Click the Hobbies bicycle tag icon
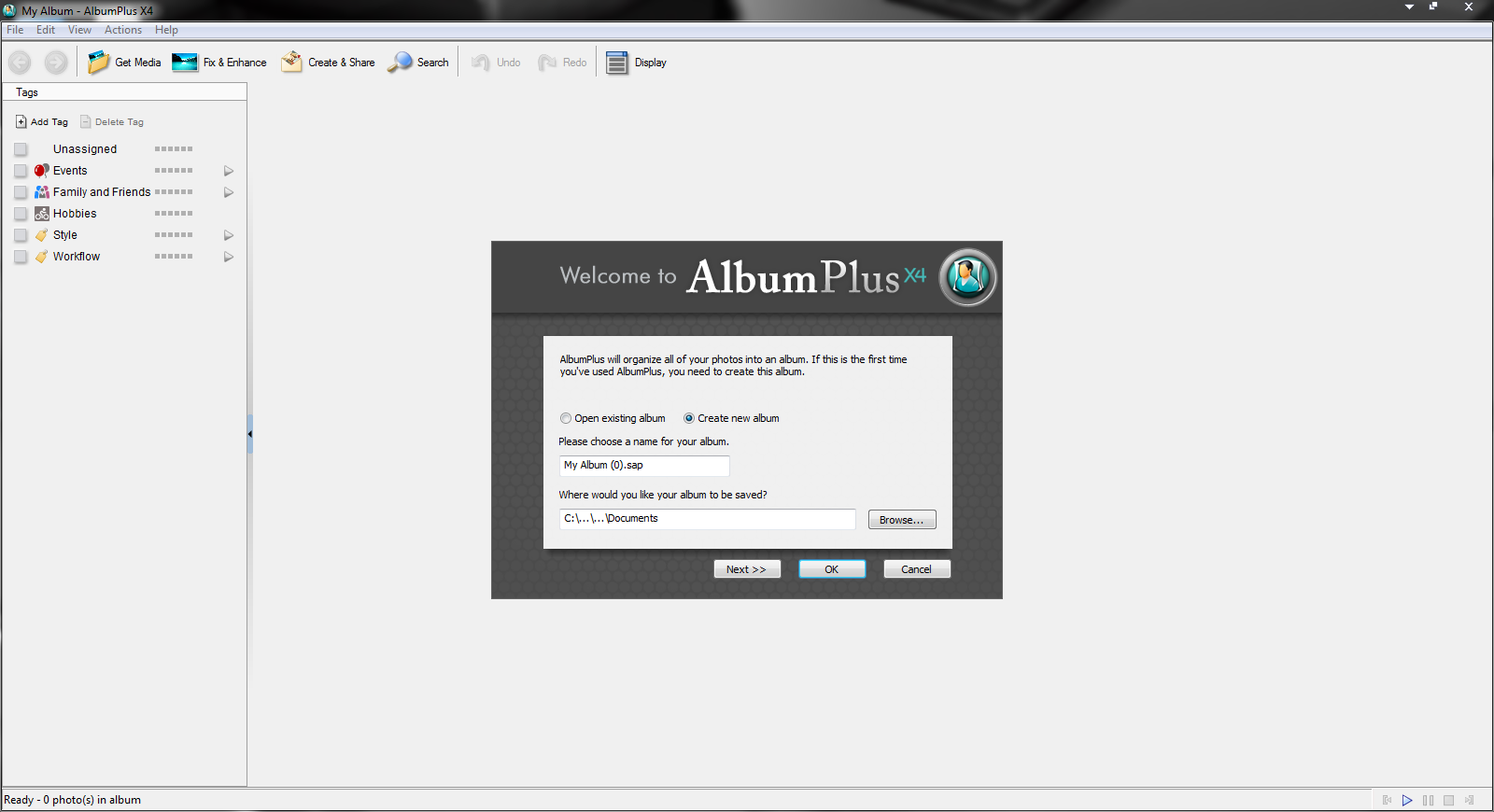The height and width of the screenshot is (812, 1494). click(42, 214)
